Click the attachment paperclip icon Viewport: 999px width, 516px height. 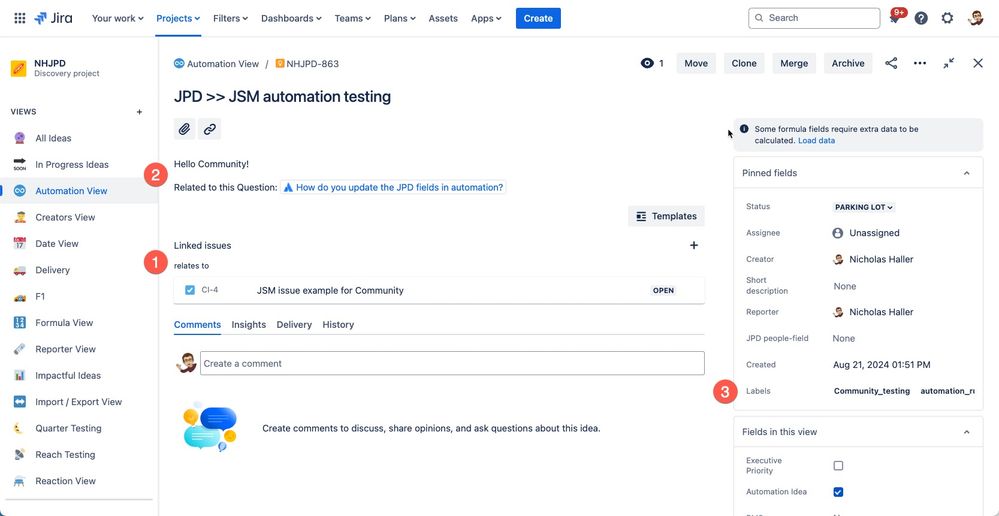coord(184,129)
